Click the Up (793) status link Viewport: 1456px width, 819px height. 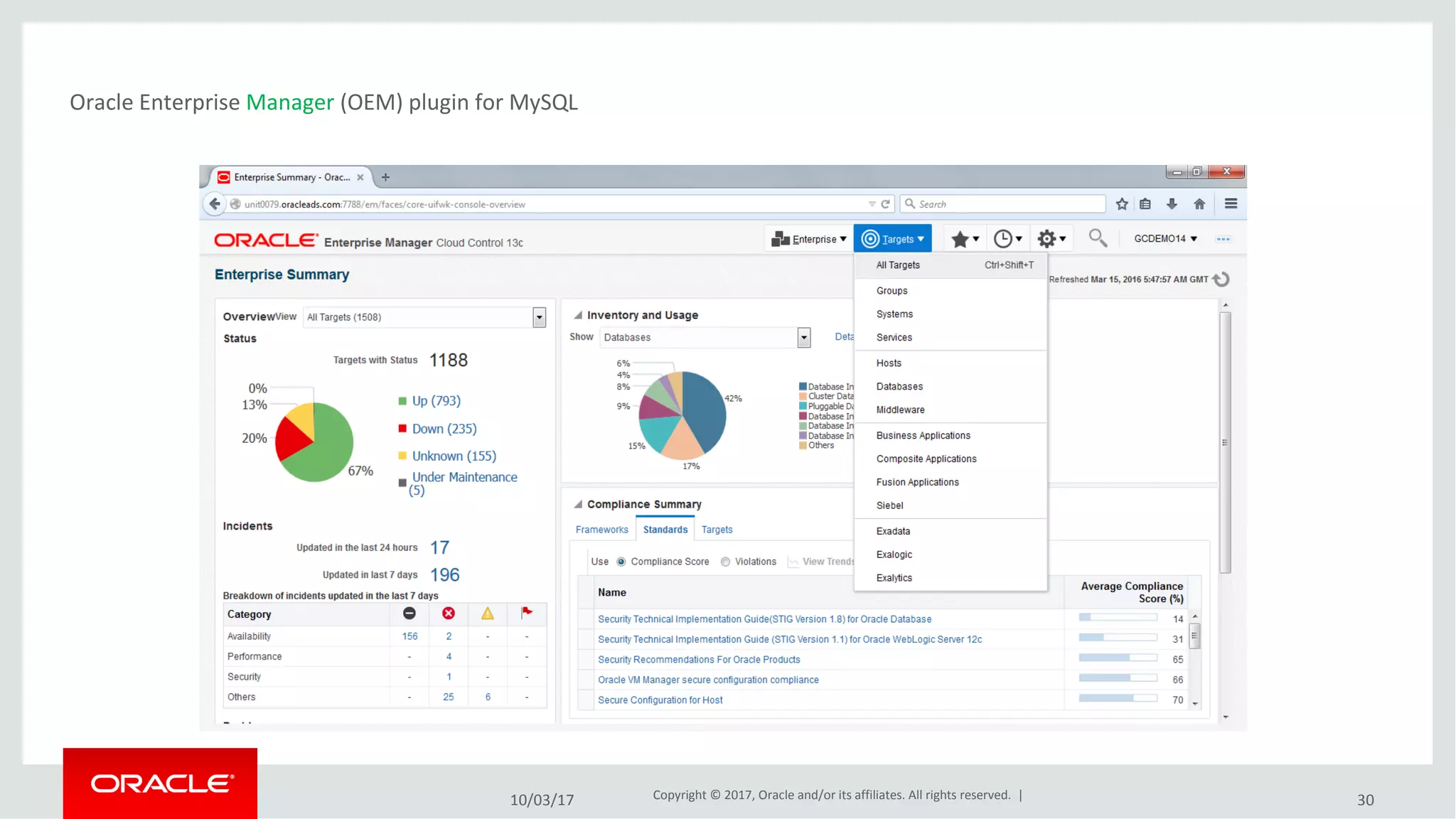(x=437, y=401)
